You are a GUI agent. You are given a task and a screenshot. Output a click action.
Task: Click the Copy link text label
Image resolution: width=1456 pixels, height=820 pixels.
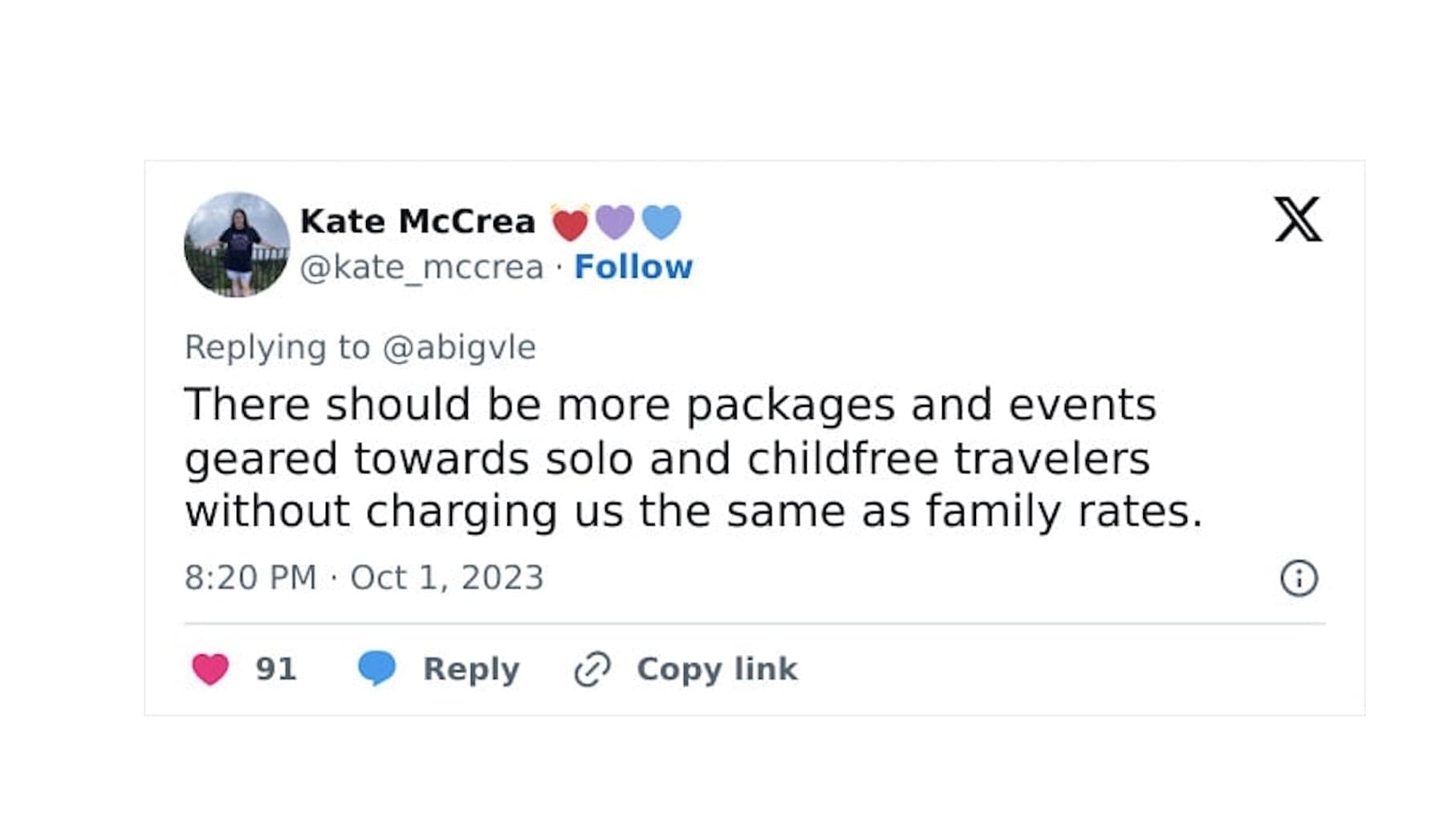coord(717,668)
